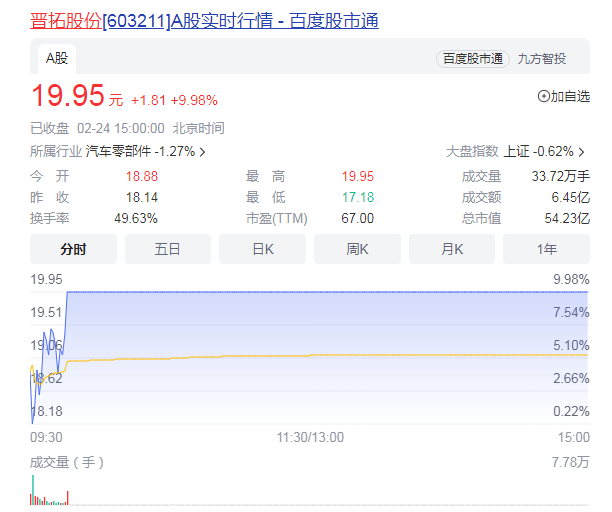Select the A股 tab
Image resolution: width=612 pixels, height=512 pixels.
point(57,59)
